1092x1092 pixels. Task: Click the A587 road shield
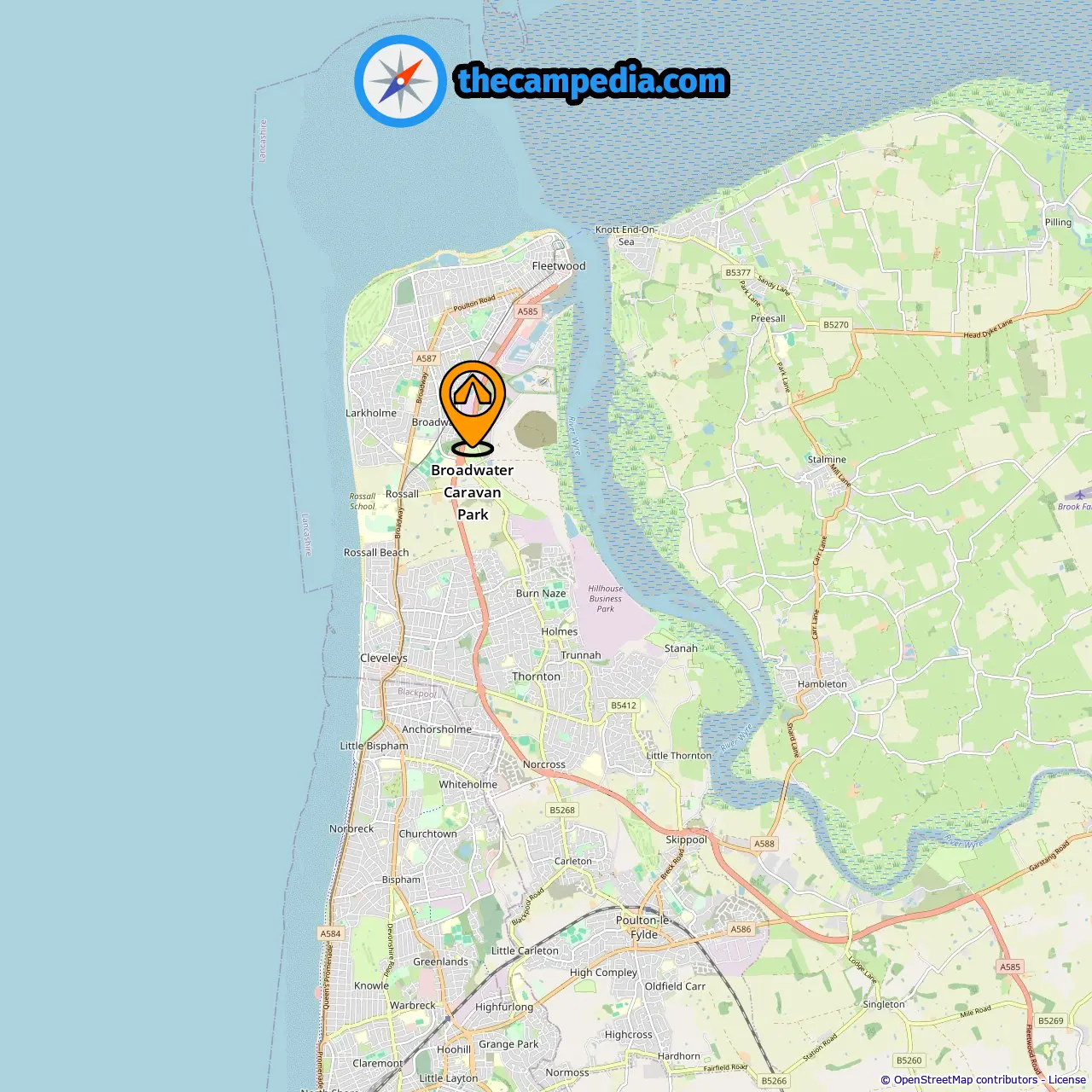427,358
